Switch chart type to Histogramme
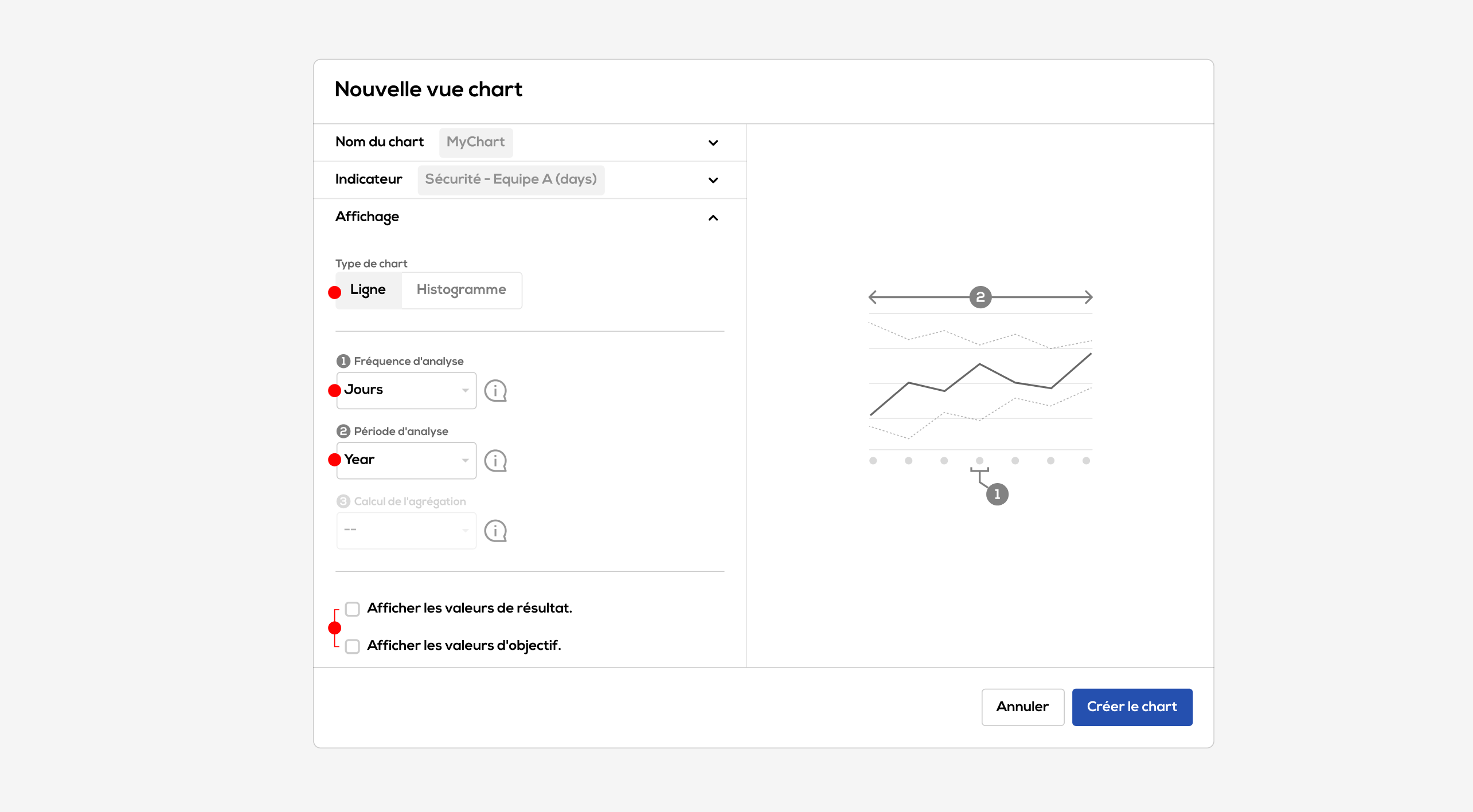This screenshot has height=812, width=1473. [461, 290]
